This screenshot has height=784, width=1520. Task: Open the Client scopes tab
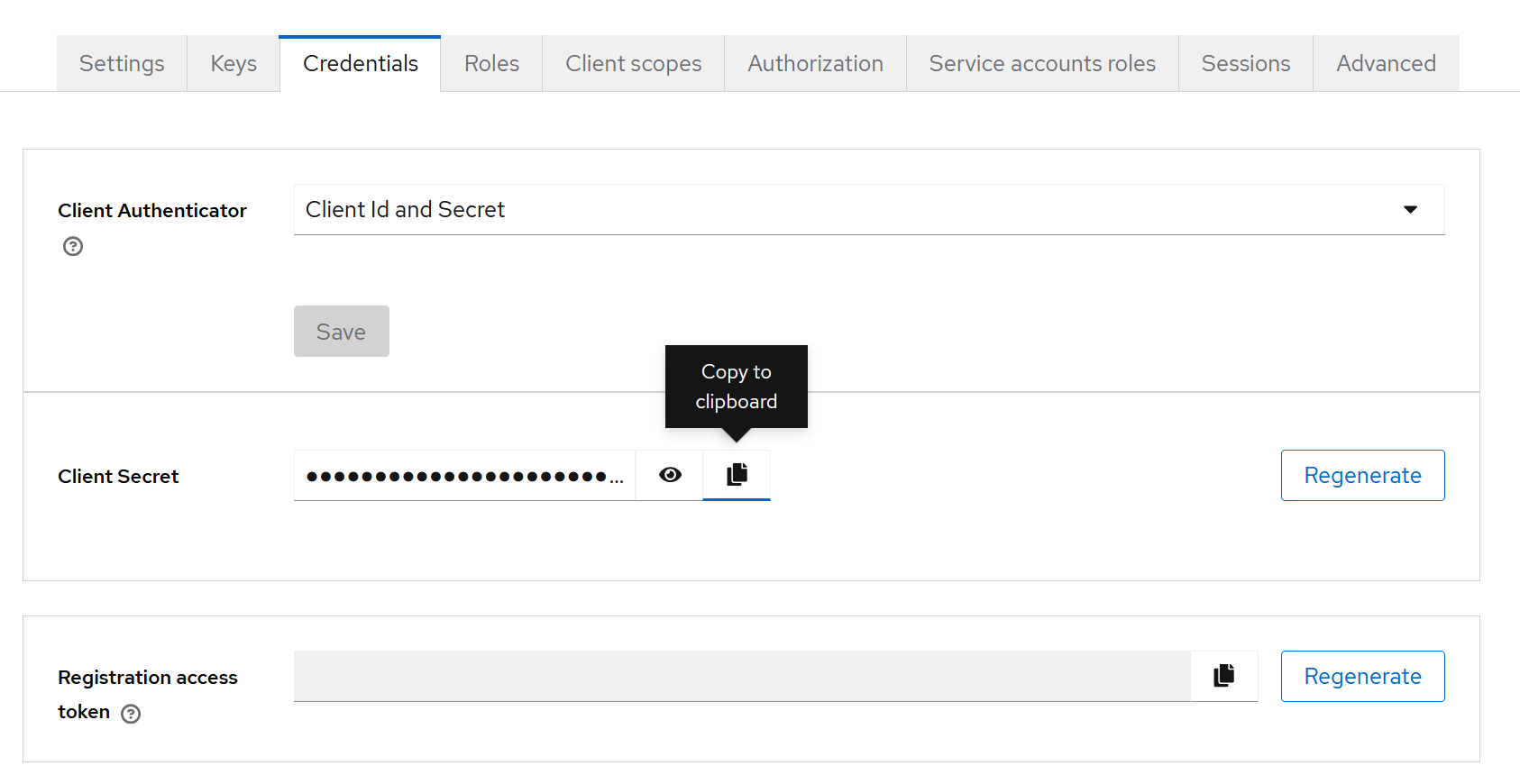[633, 64]
